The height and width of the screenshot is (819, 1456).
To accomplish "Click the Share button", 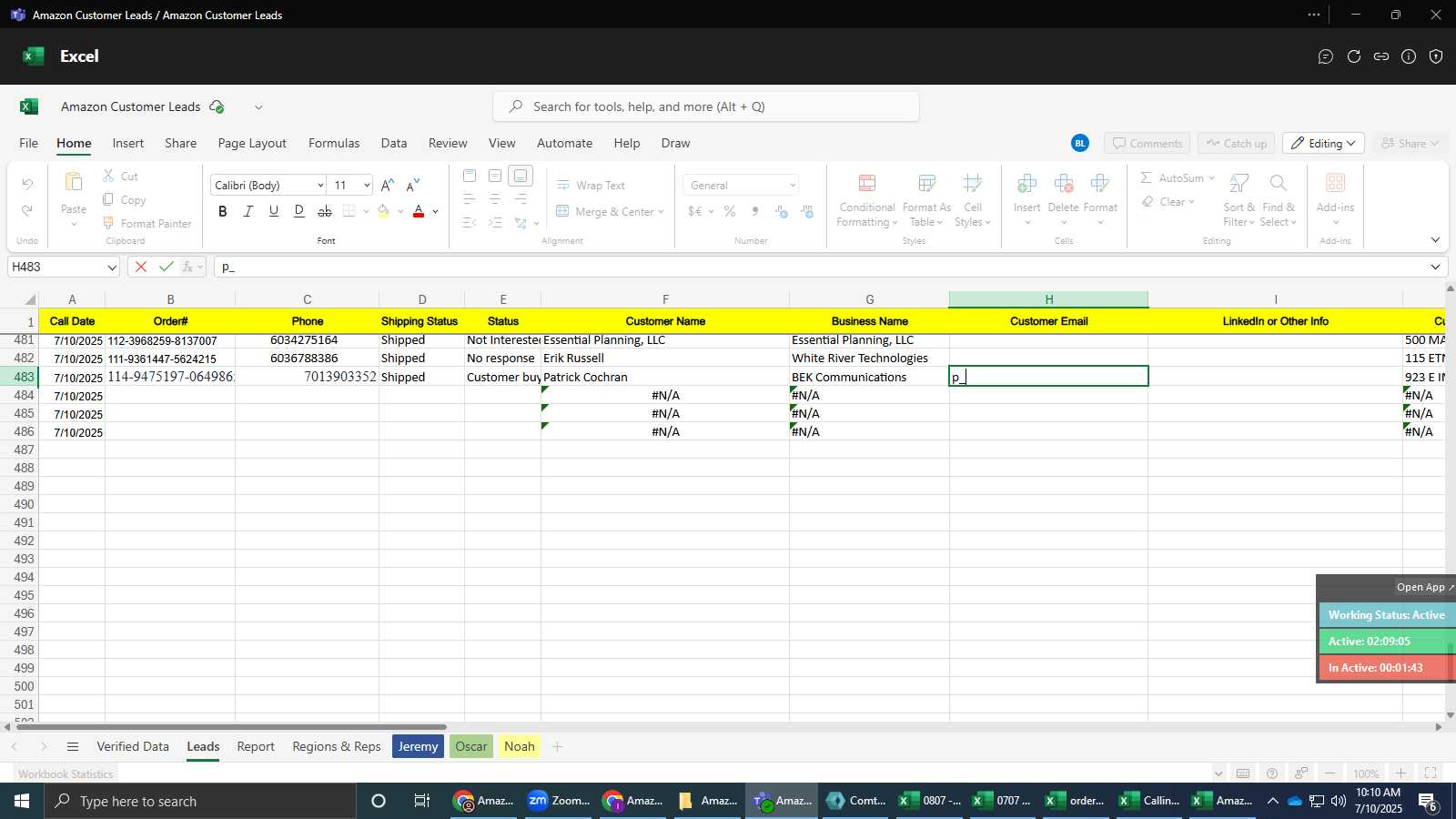I will [x=1410, y=144].
